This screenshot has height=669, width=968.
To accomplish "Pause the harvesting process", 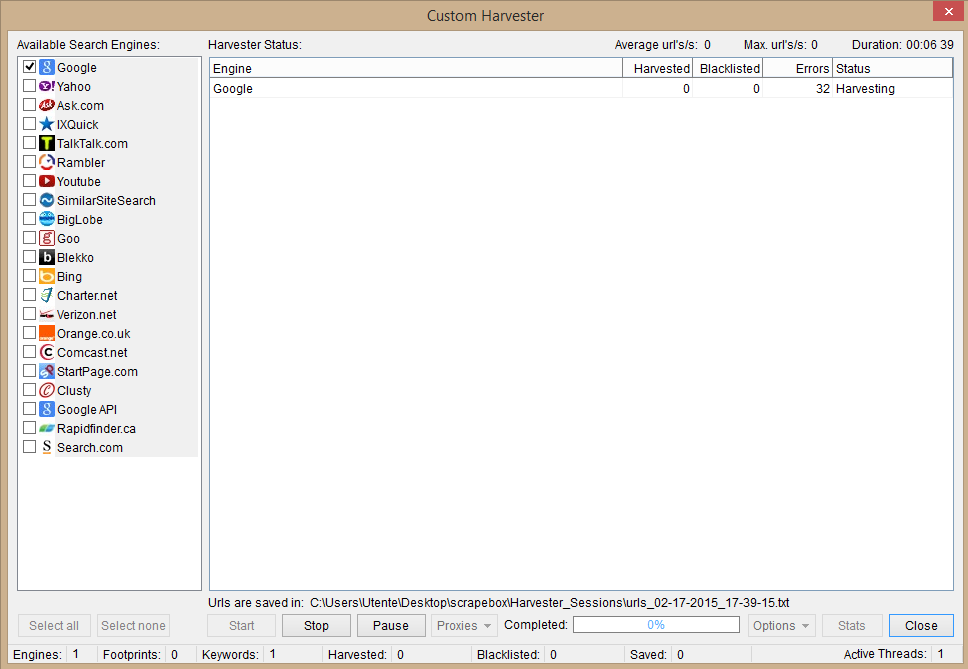I will pyautogui.click(x=391, y=626).
